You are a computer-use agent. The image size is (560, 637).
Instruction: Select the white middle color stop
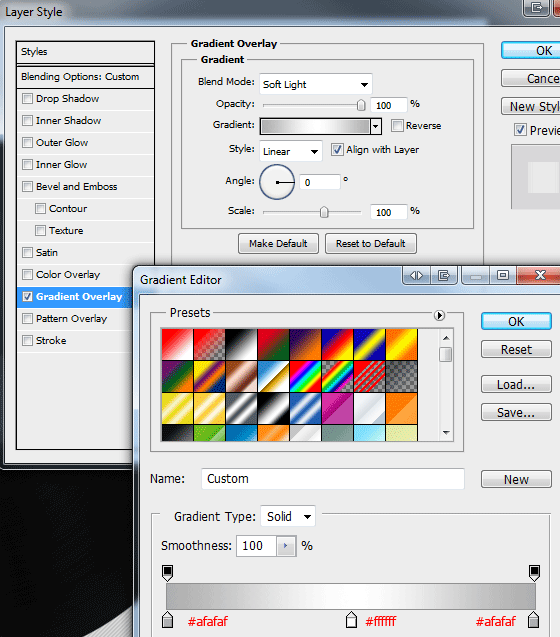[x=352, y=620]
